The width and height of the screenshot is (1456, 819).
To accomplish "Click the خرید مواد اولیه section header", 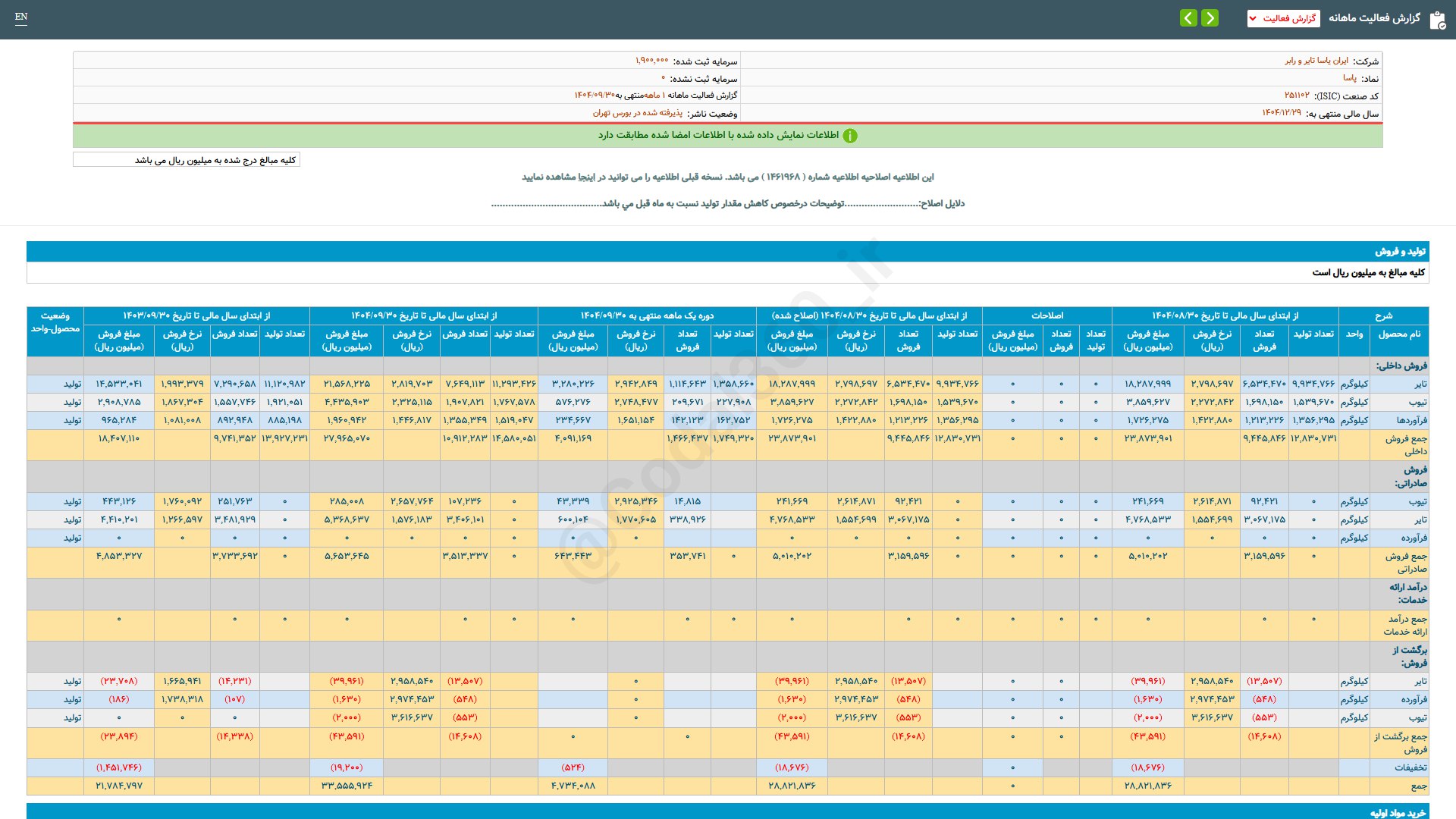I will click(x=1398, y=812).
